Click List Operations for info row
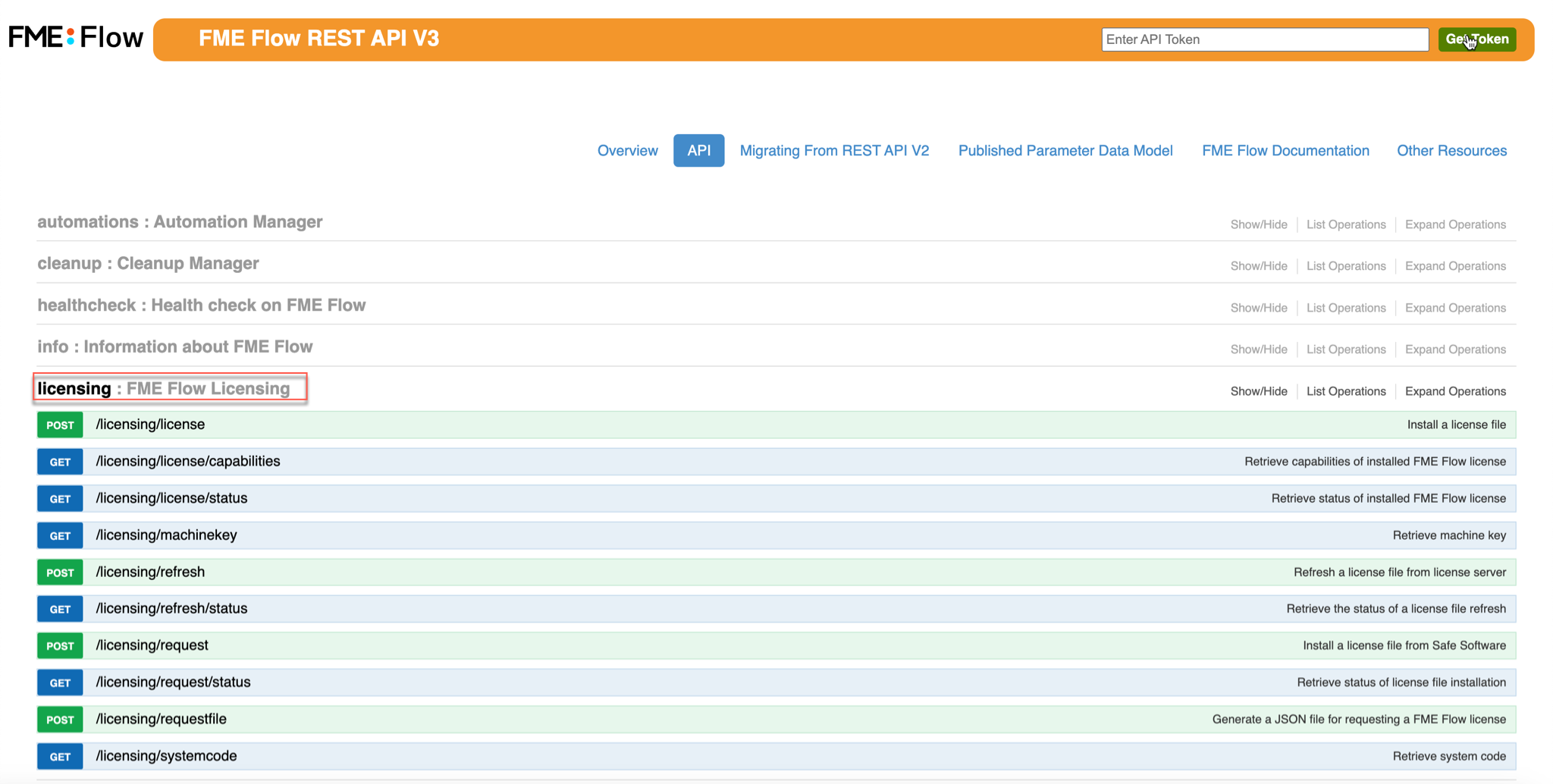 (1345, 350)
